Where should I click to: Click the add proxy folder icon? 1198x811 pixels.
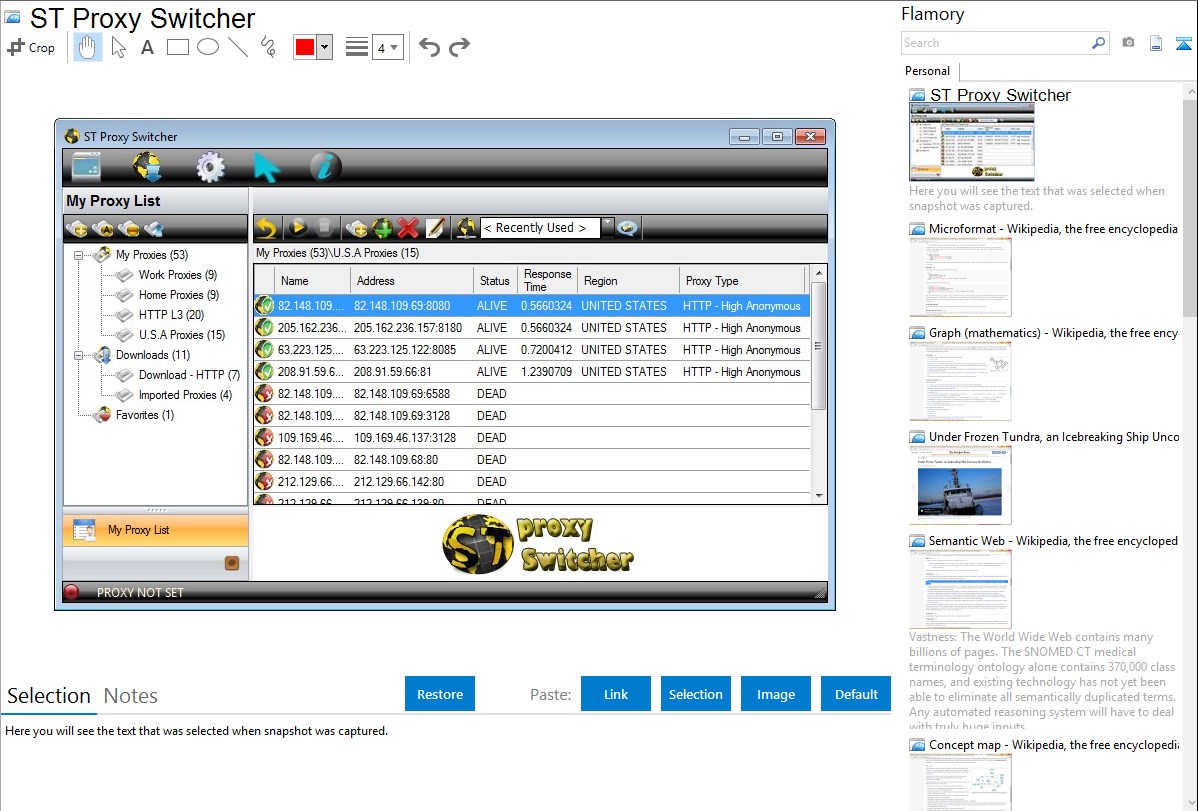(x=76, y=229)
